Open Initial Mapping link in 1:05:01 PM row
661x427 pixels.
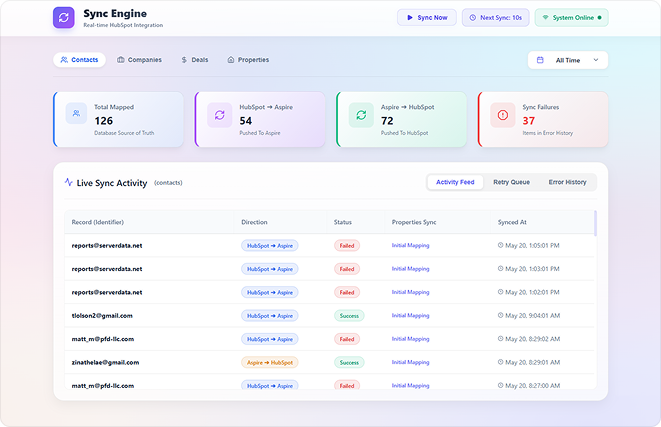pos(411,245)
